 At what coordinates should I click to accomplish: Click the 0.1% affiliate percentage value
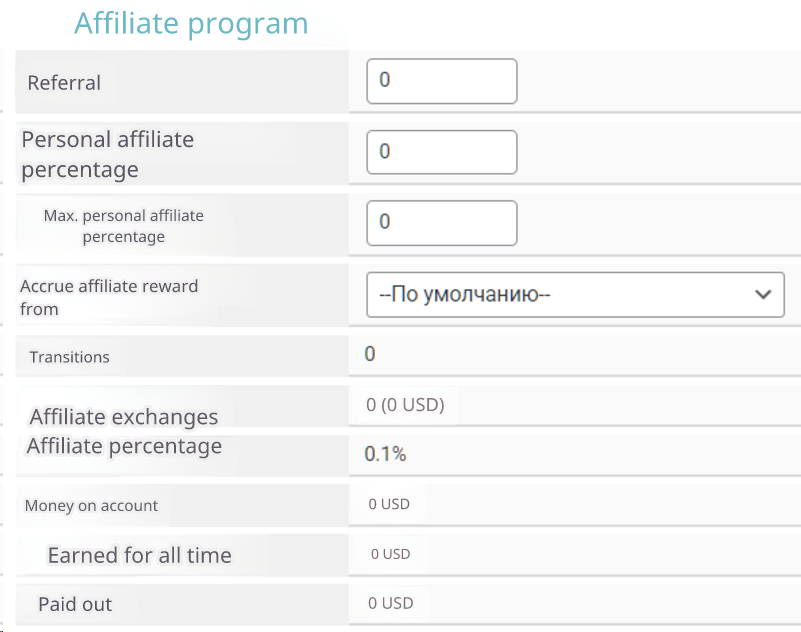(x=385, y=454)
